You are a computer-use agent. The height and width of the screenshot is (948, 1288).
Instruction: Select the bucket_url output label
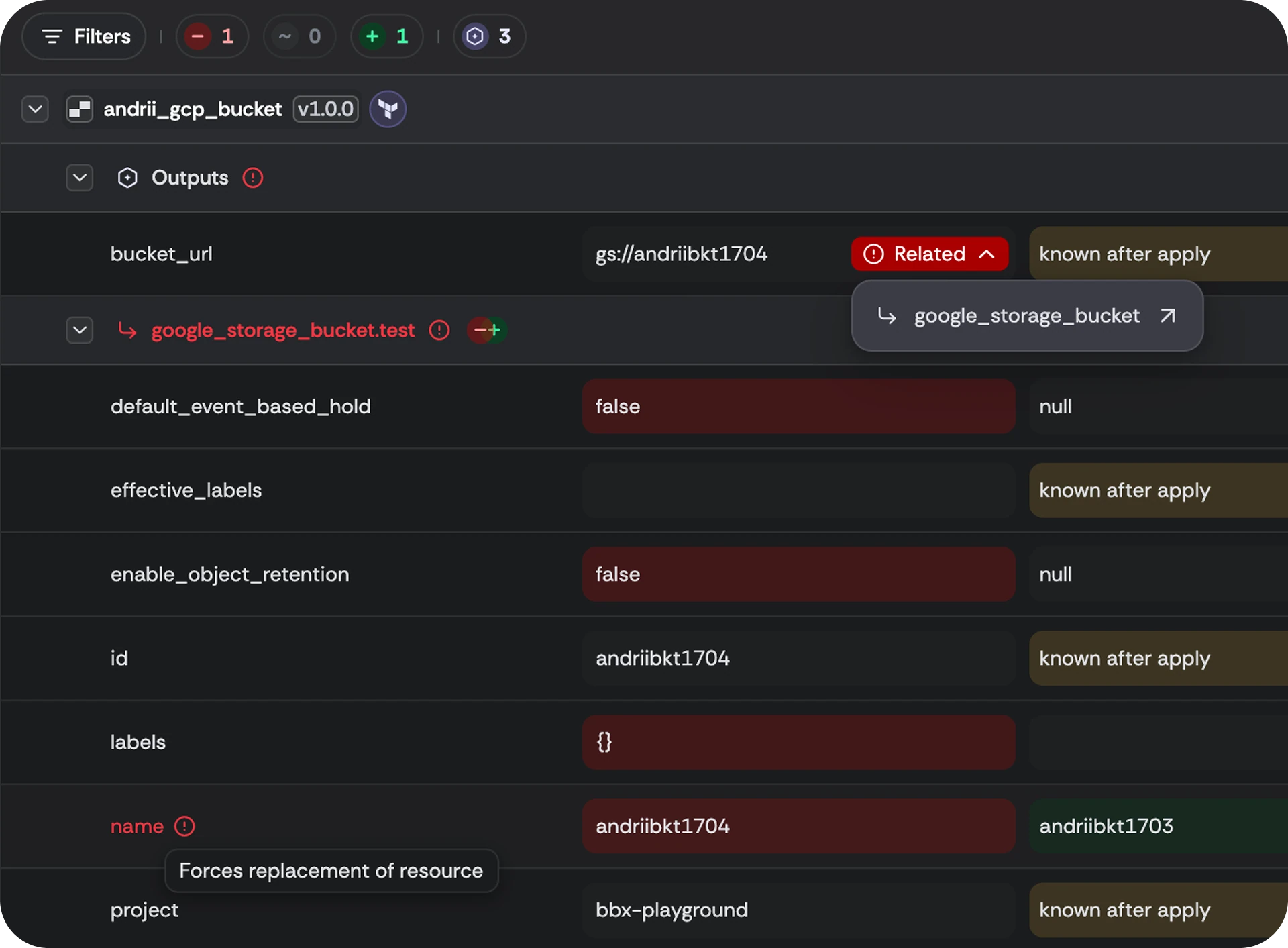point(161,254)
